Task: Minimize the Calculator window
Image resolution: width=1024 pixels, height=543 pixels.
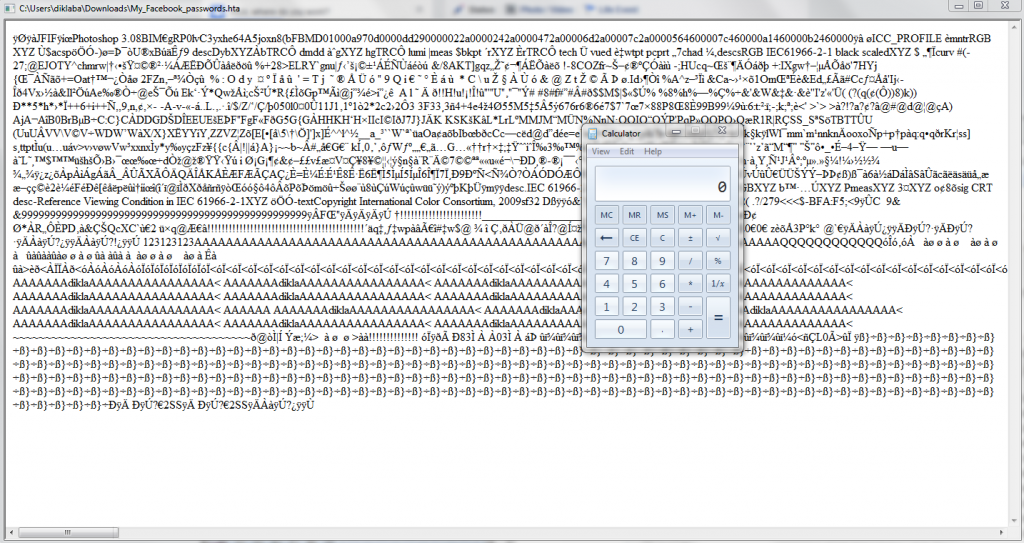Action: [676, 131]
